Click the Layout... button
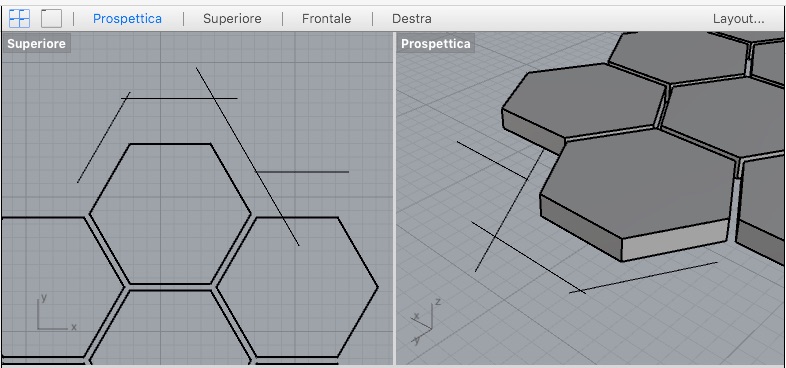 pos(738,19)
